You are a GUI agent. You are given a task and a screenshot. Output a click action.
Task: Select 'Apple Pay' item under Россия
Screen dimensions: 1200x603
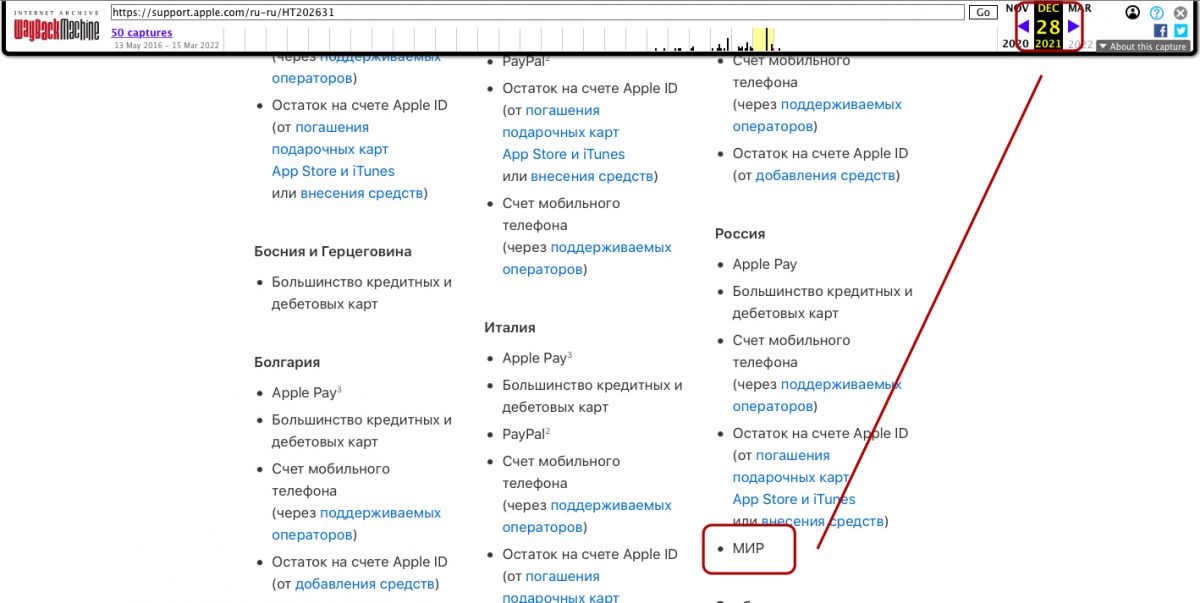click(x=765, y=264)
